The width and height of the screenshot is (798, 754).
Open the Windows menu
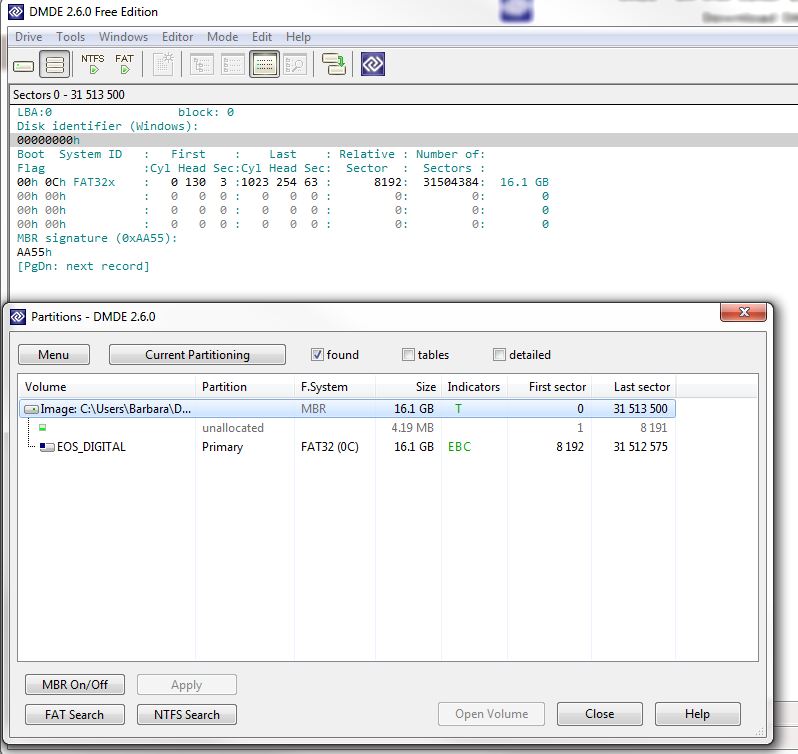pyautogui.click(x=123, y=37)
